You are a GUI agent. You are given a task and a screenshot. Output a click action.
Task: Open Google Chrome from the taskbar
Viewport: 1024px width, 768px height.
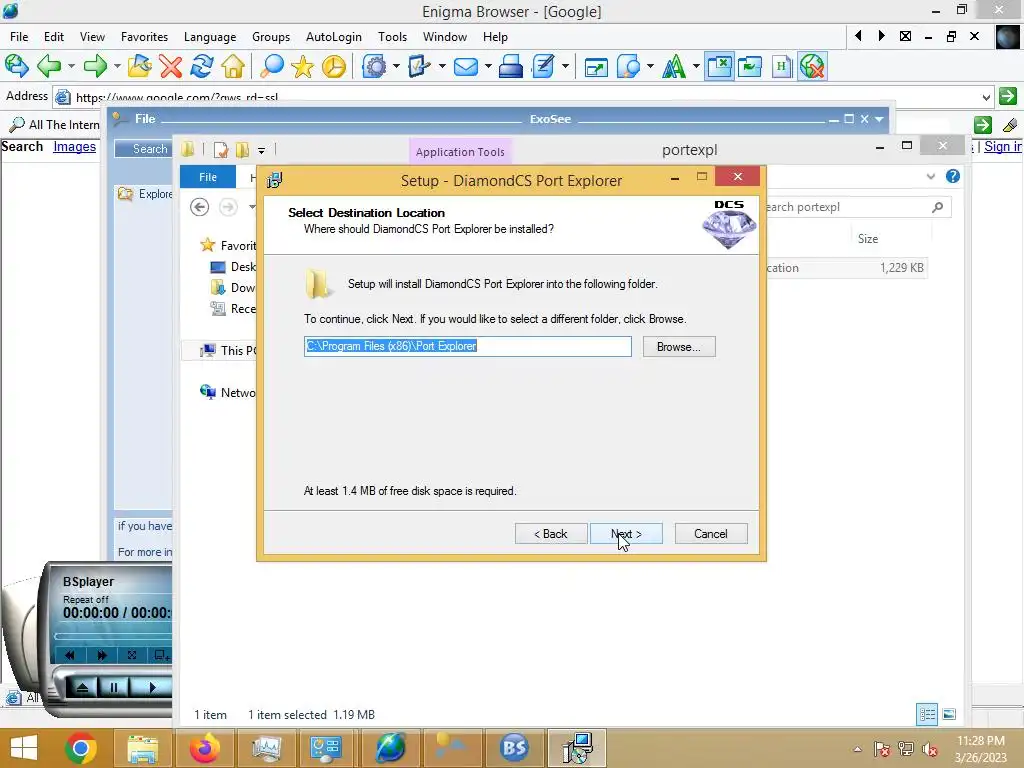pos(80,748)
